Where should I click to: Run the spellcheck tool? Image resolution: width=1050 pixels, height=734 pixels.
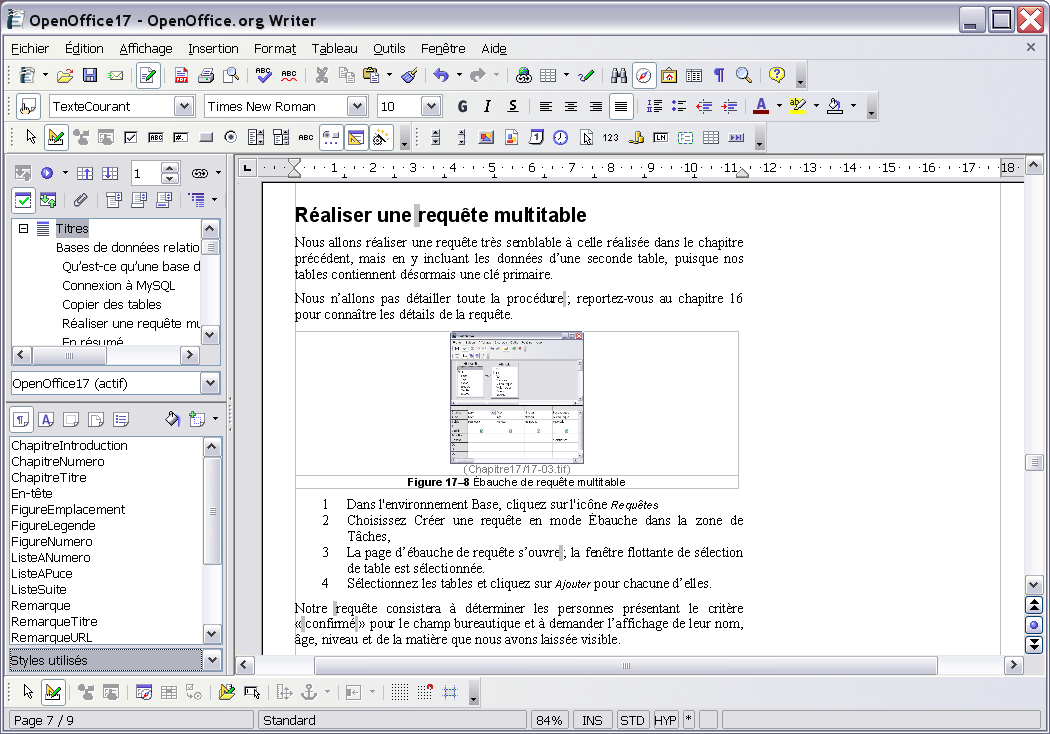(263, 76)
